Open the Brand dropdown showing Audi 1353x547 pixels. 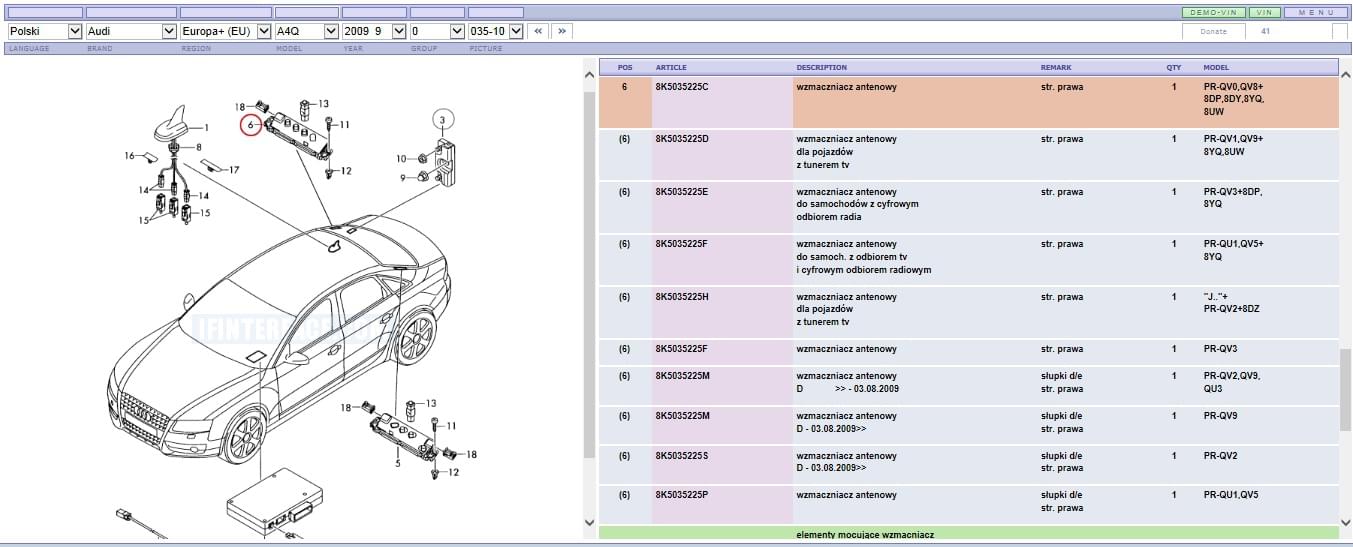click(x=131, y=31)
